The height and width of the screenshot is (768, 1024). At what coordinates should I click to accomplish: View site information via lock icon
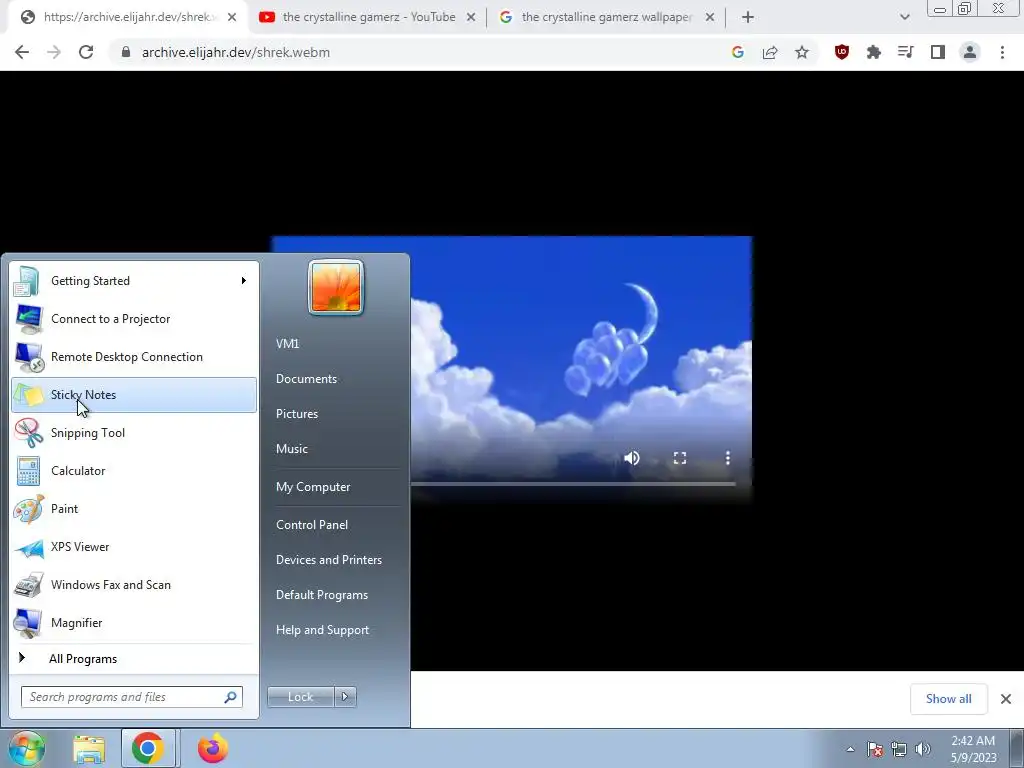[x=126, y=52]
